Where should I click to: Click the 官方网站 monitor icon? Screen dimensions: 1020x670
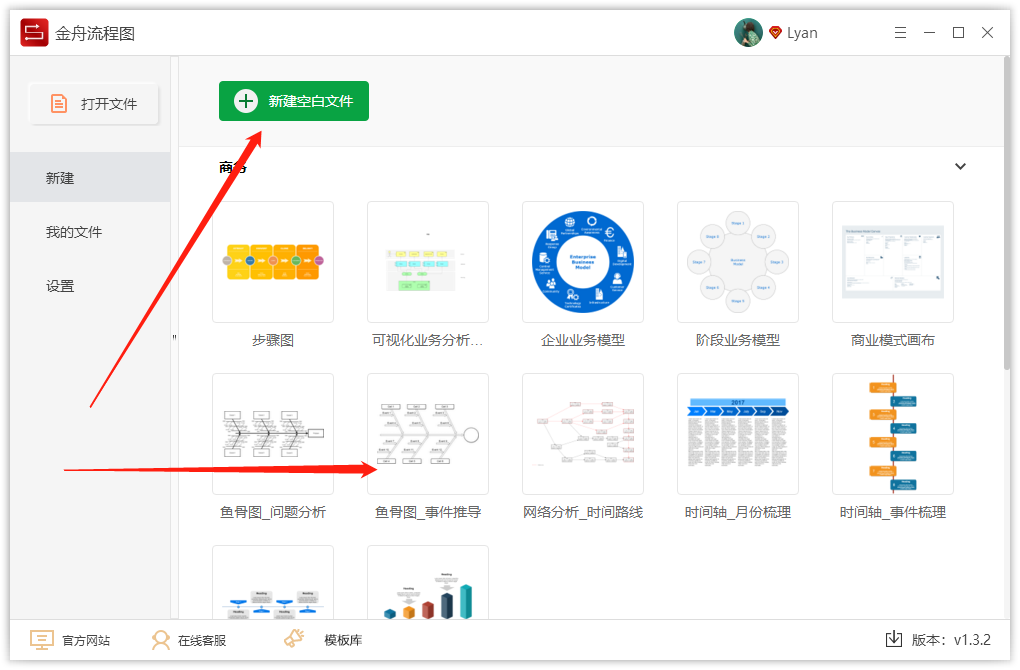41,640
